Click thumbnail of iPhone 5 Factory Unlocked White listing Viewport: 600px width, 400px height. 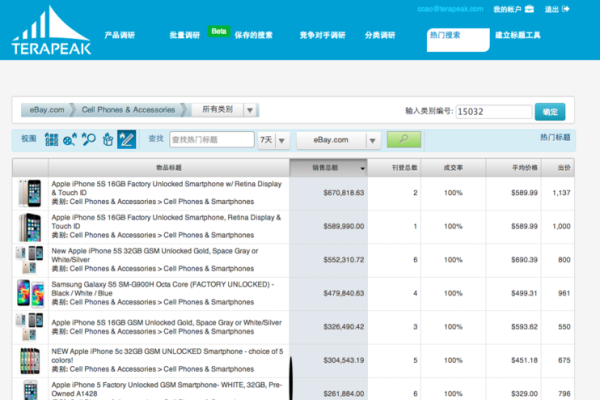pos(30,390)
